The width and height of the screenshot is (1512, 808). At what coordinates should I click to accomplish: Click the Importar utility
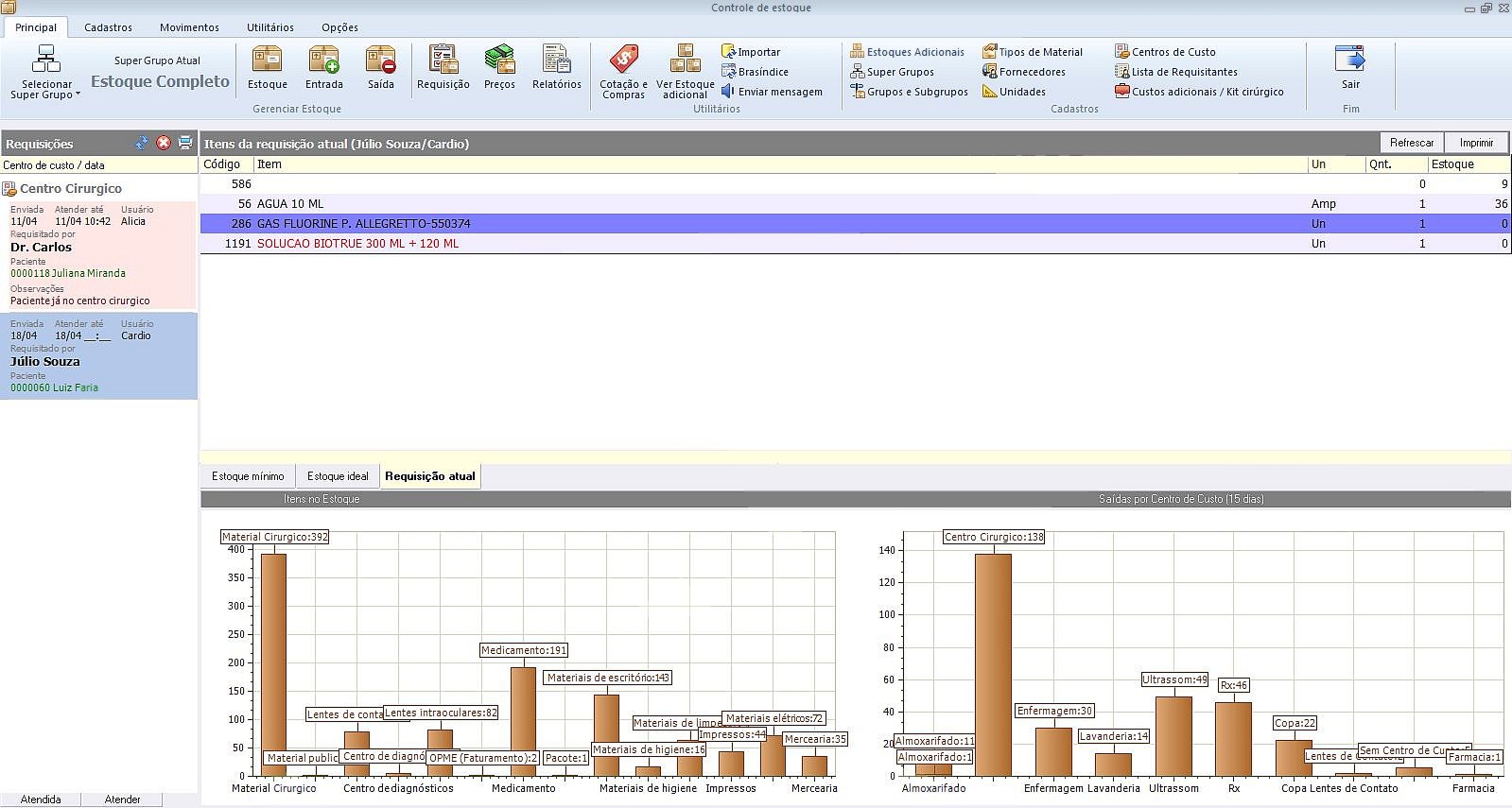pos(752,52)
